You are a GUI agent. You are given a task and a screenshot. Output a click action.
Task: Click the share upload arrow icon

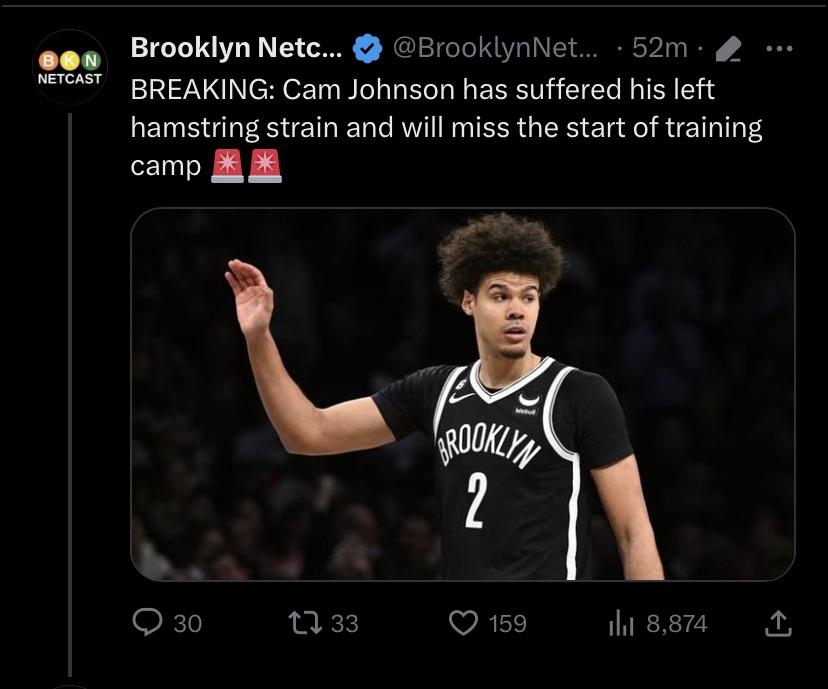778,624
